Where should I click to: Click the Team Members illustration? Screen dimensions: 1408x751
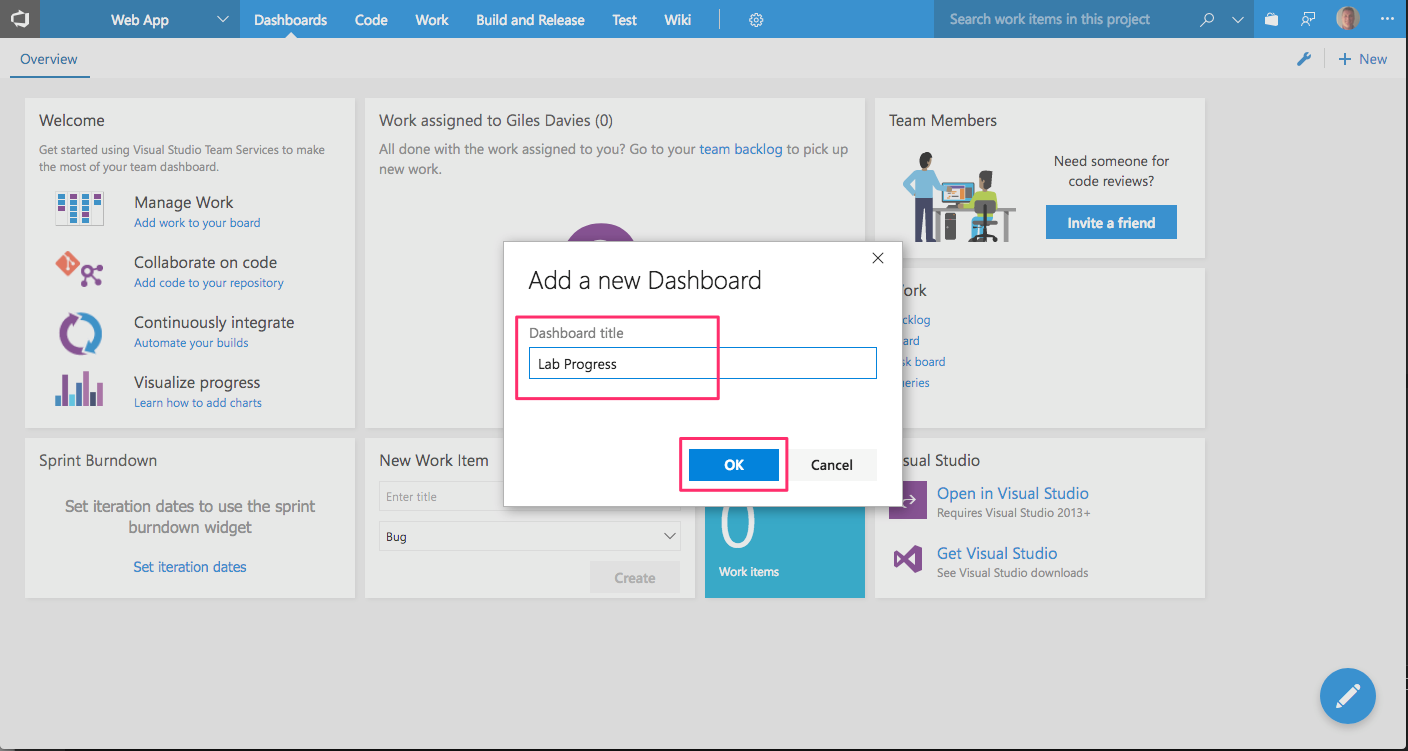(x=959, y=196)
